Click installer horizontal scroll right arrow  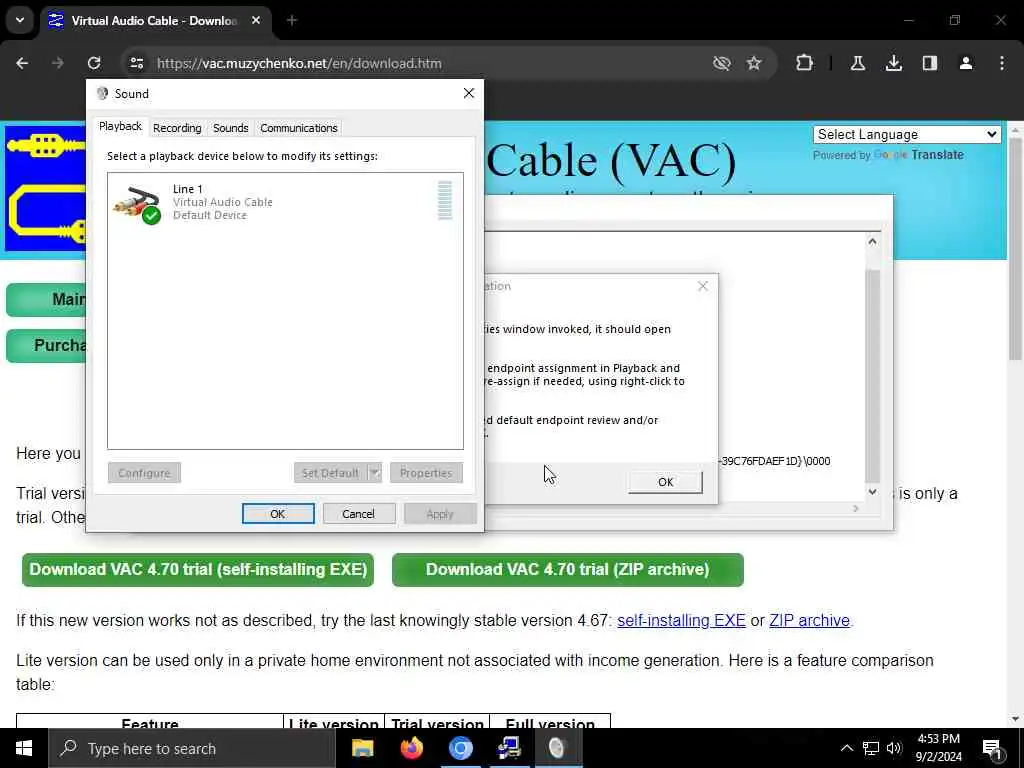coord(856,508)
